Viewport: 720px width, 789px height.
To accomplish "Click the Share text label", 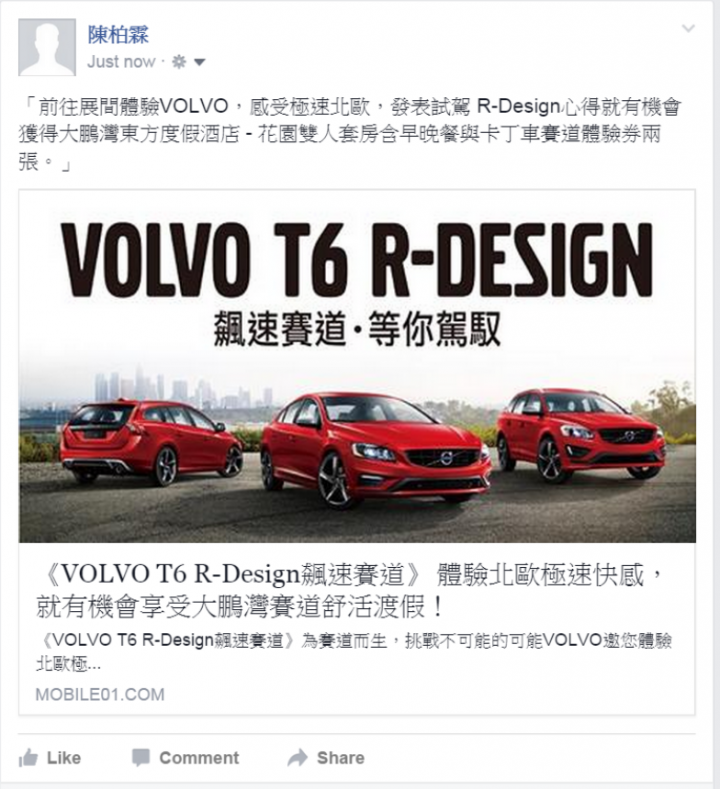I will [x=341, y=758].
